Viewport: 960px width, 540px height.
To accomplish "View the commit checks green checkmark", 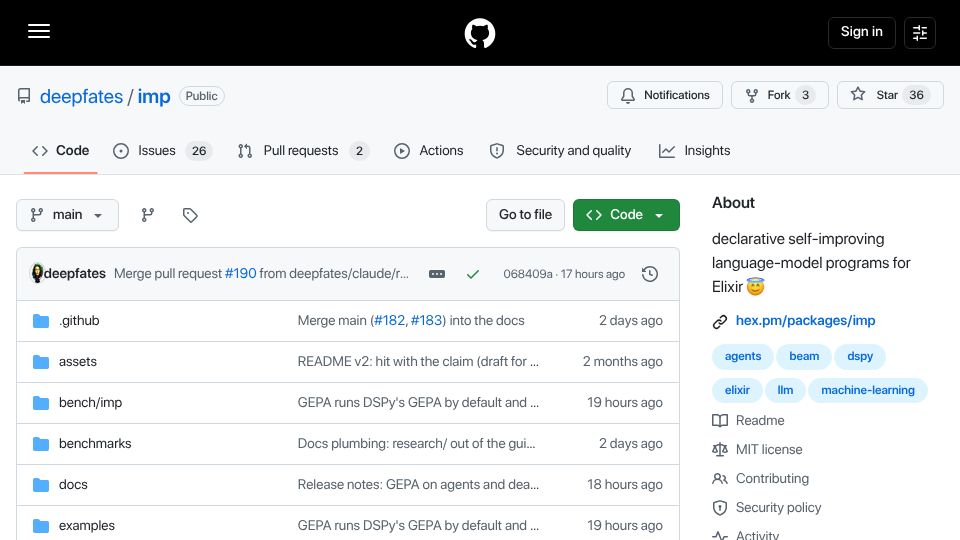I will [x=472, y=274].
